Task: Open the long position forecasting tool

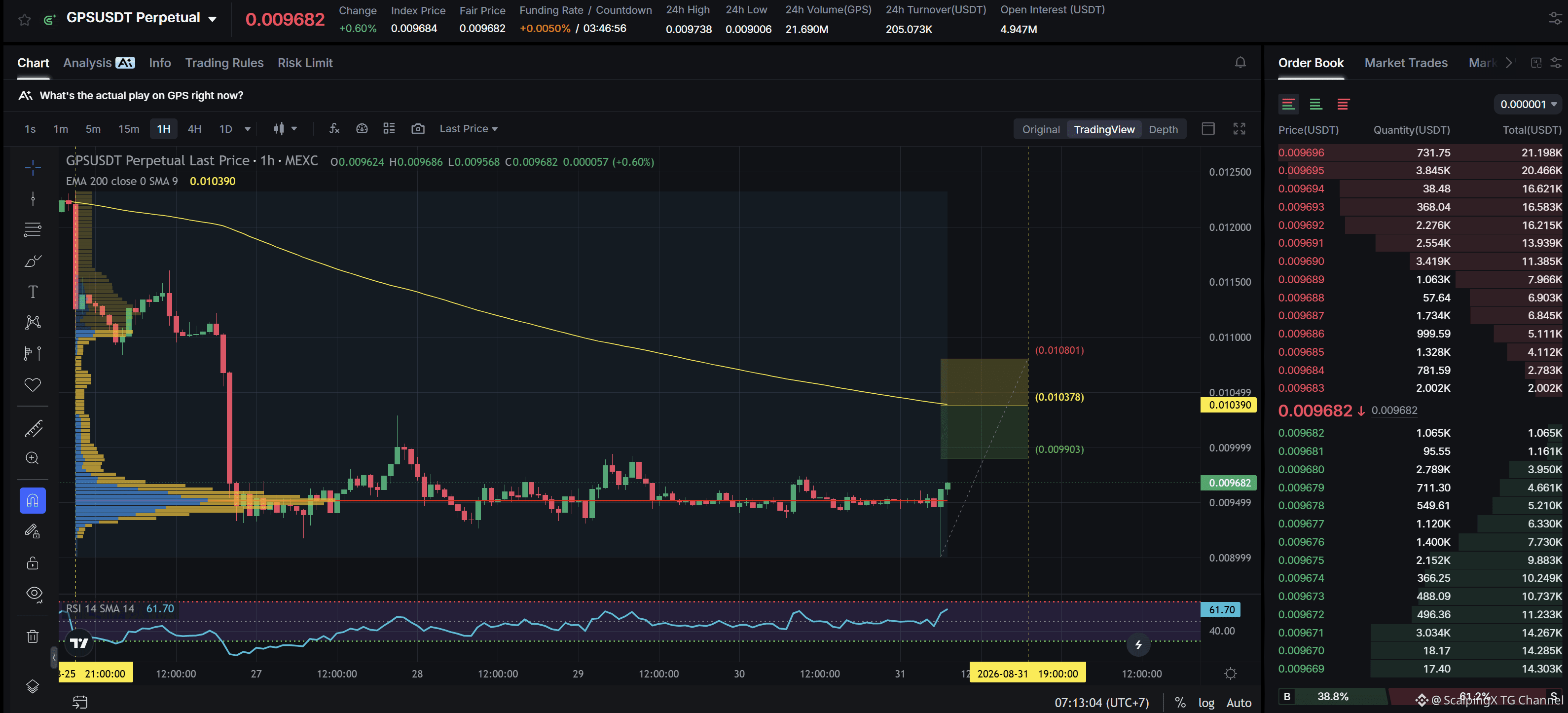Action: [x=33, y=353]
